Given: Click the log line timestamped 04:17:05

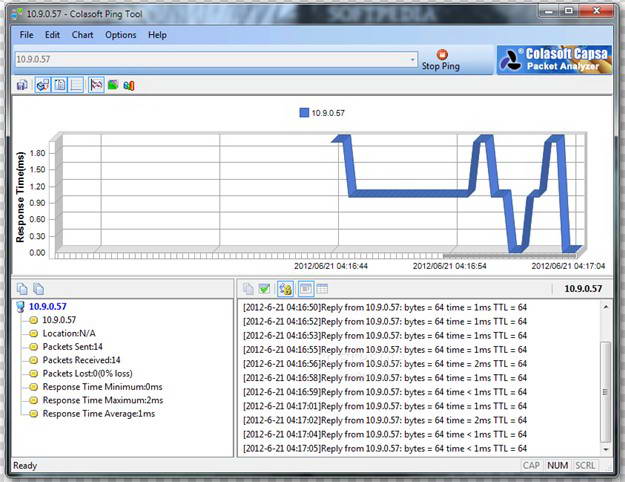Looking at the screenshot, I should (x=385, y=449).
